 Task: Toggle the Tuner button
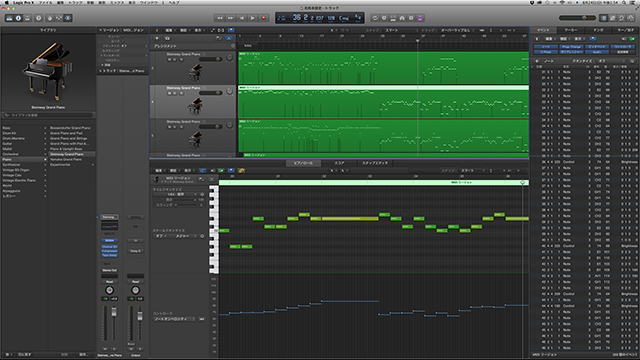(x=384, y=18)
